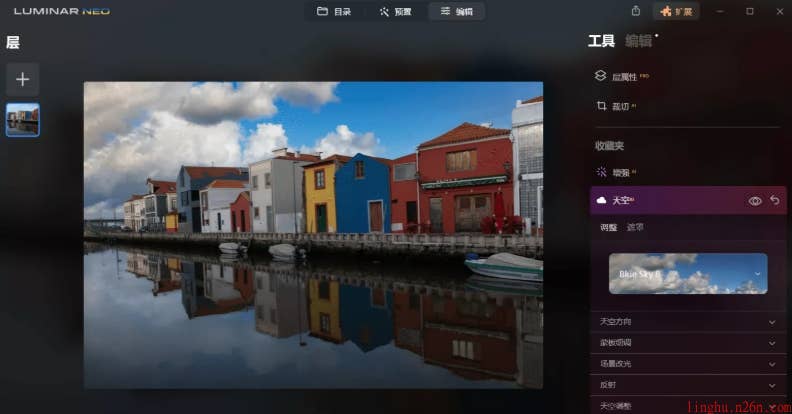Image resolution: width=792 pixels, height=414 pixels.
Task: Click the add new layer plus button
Action: (22, 79)
